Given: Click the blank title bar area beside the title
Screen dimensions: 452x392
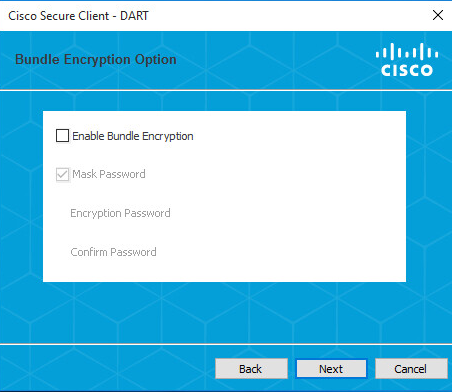Looking at the screenshot, I should click(287, 16).
